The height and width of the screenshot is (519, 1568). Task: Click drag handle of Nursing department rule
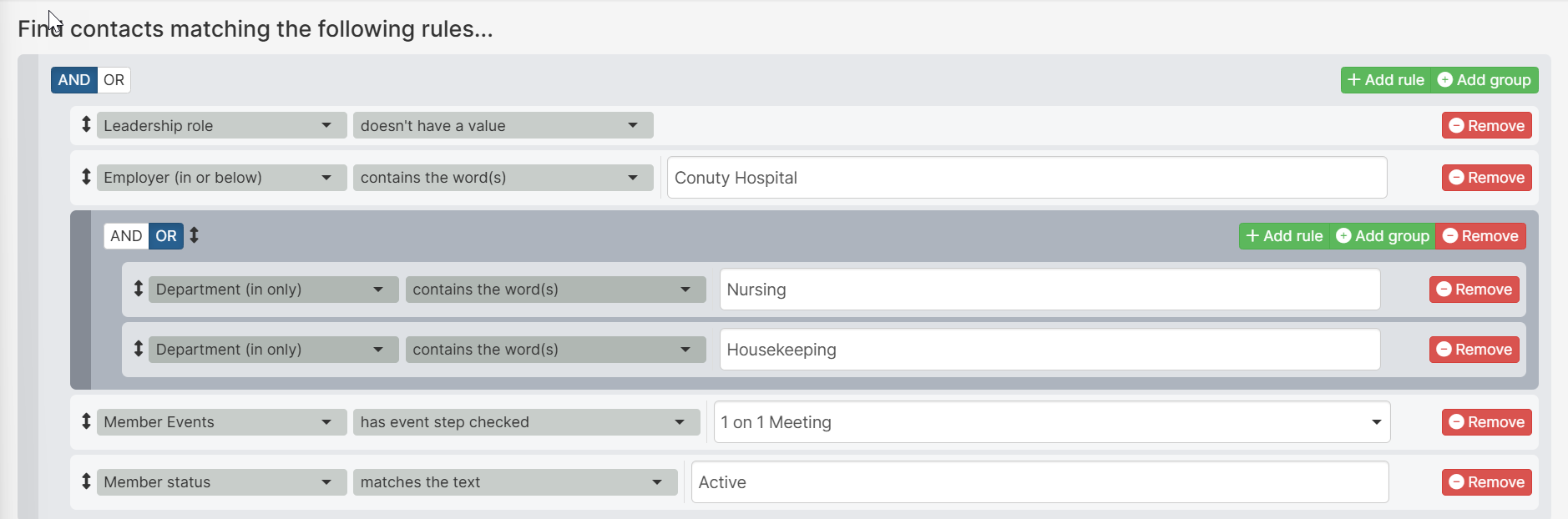click(139, 289)
